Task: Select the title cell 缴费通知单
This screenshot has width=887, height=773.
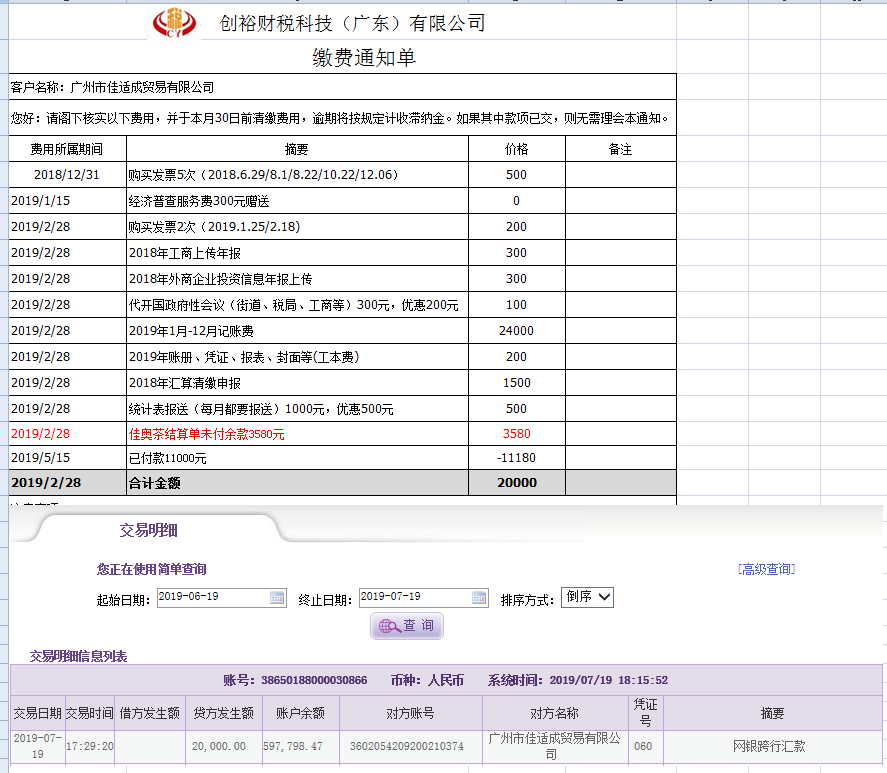Action: pyautogui.click(x=364, y=57)
